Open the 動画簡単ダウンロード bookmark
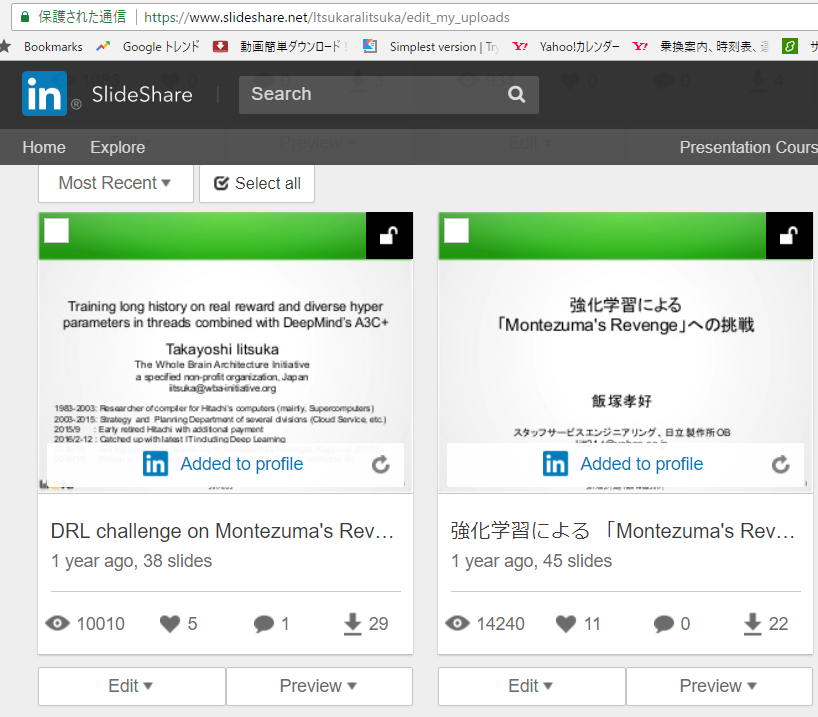 tap(280, 46)
